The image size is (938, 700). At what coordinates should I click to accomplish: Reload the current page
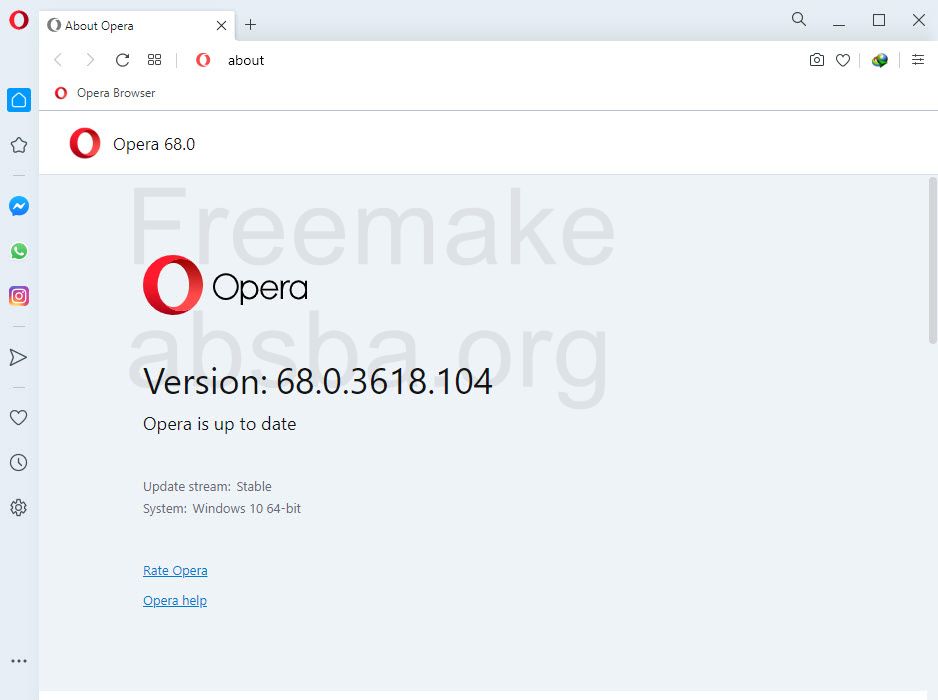(123, 60)
